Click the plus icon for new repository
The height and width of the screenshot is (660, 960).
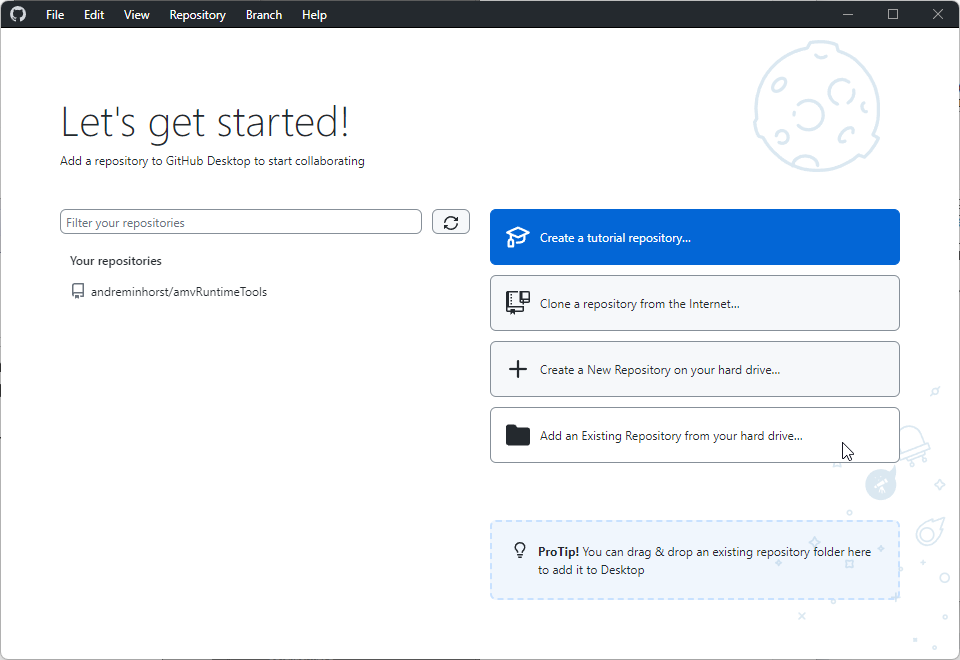tap(517, 368)
